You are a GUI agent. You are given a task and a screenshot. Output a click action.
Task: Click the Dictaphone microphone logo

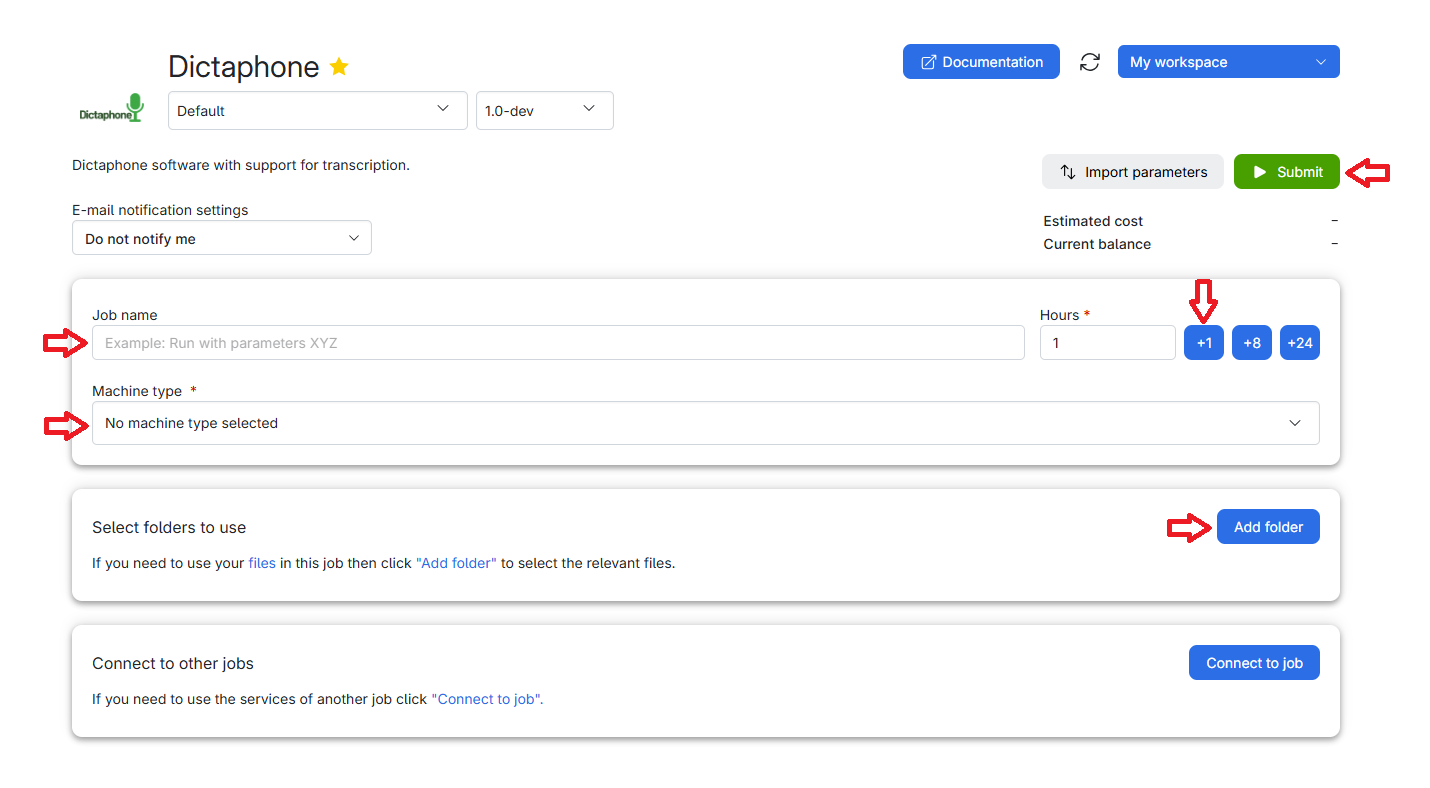(112, 109)
